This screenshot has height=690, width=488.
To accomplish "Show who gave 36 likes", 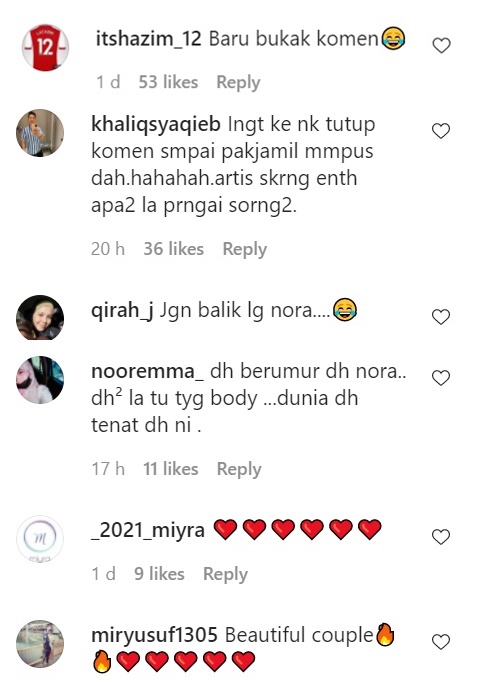I will tap(173, 249).
